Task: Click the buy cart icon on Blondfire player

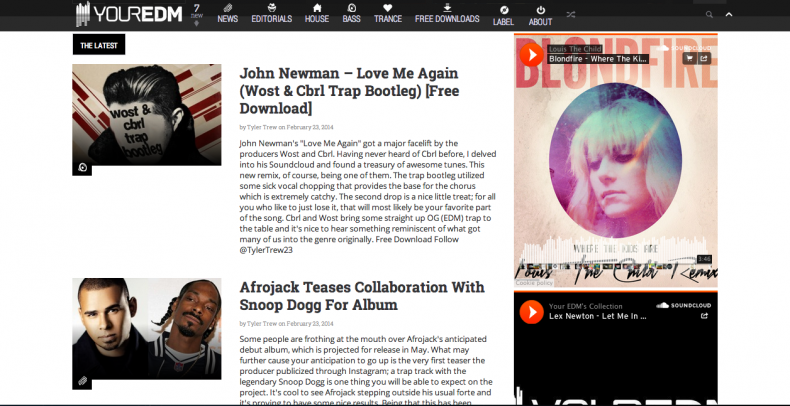Action: pos(692,58)
